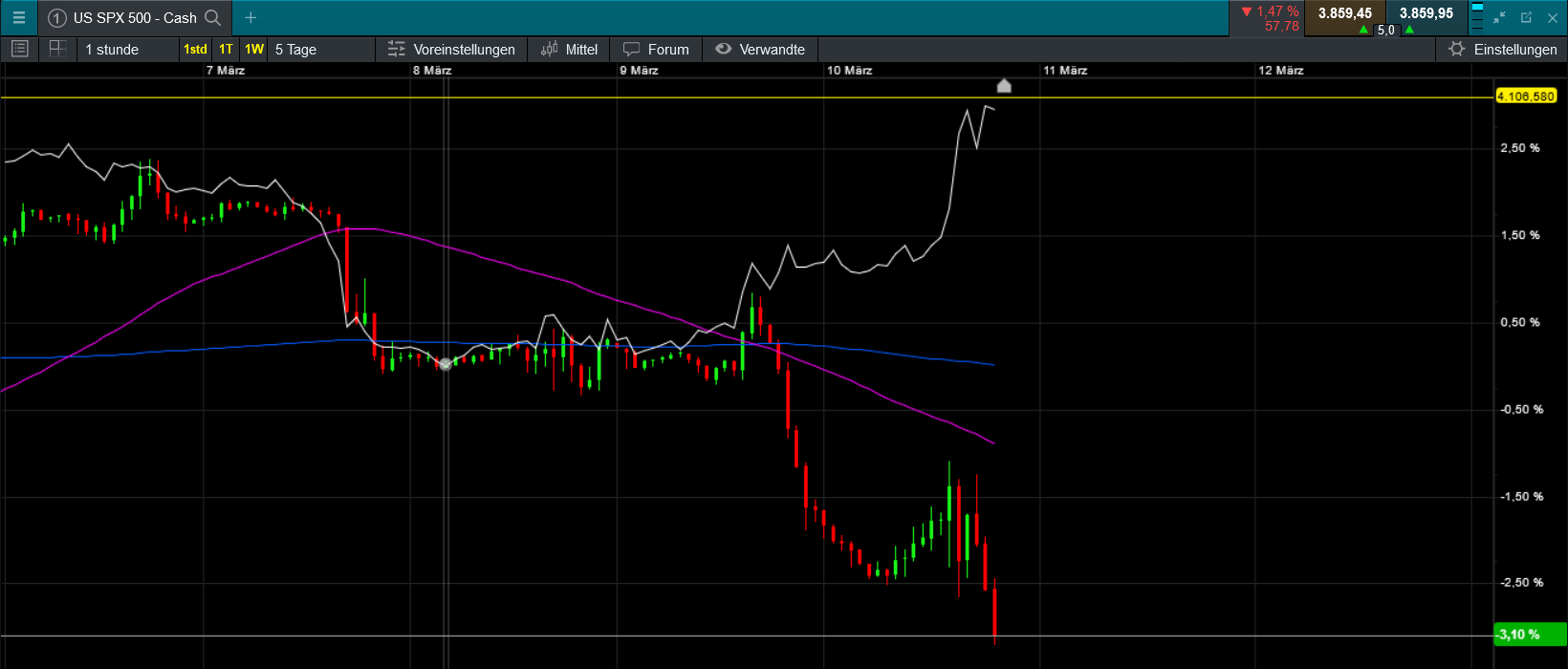1568x669 pixels.
Task: Click the Voreinstellungen sliders icon
Action: [397, 49]
